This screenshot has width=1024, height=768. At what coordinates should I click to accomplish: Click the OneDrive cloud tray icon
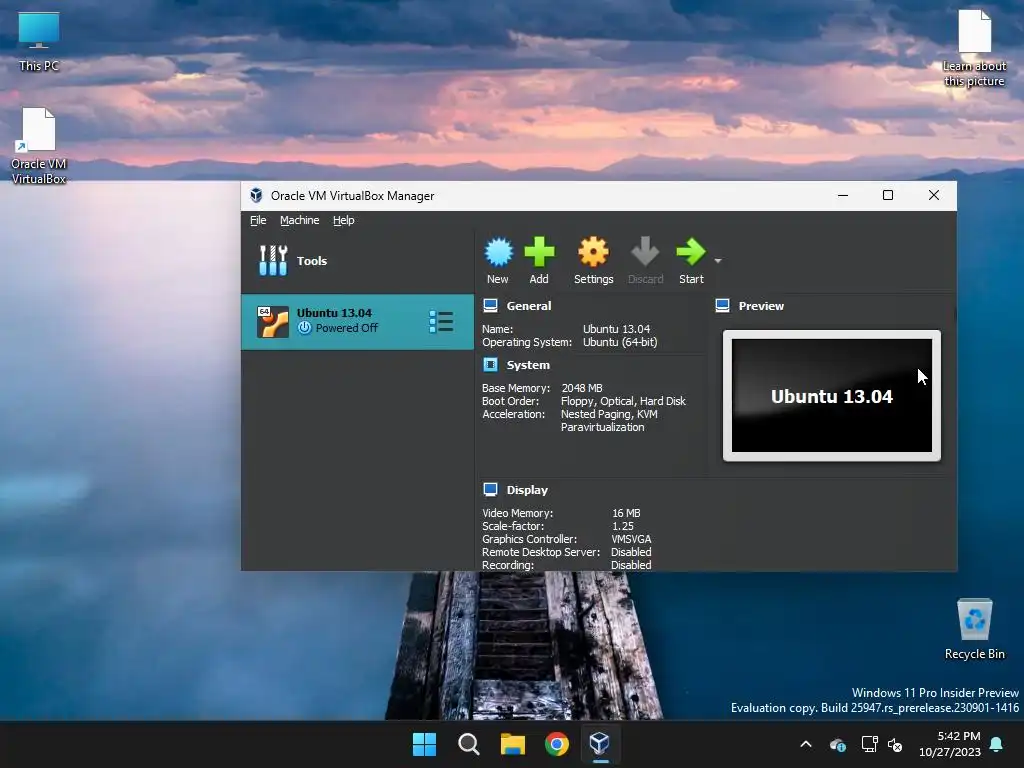click(x=838, y=744)
